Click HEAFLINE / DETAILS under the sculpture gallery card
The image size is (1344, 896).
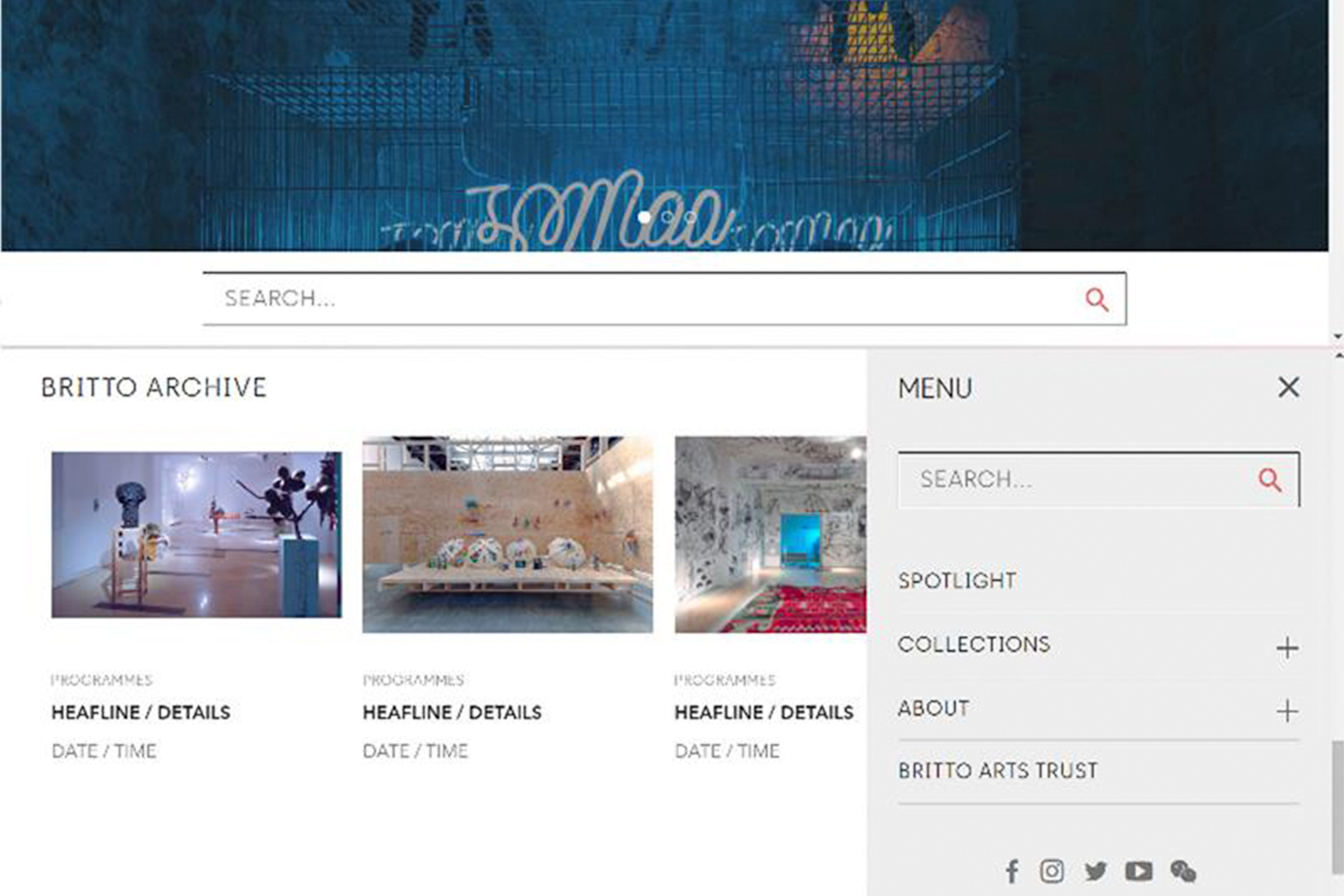[x=141, y=712]
